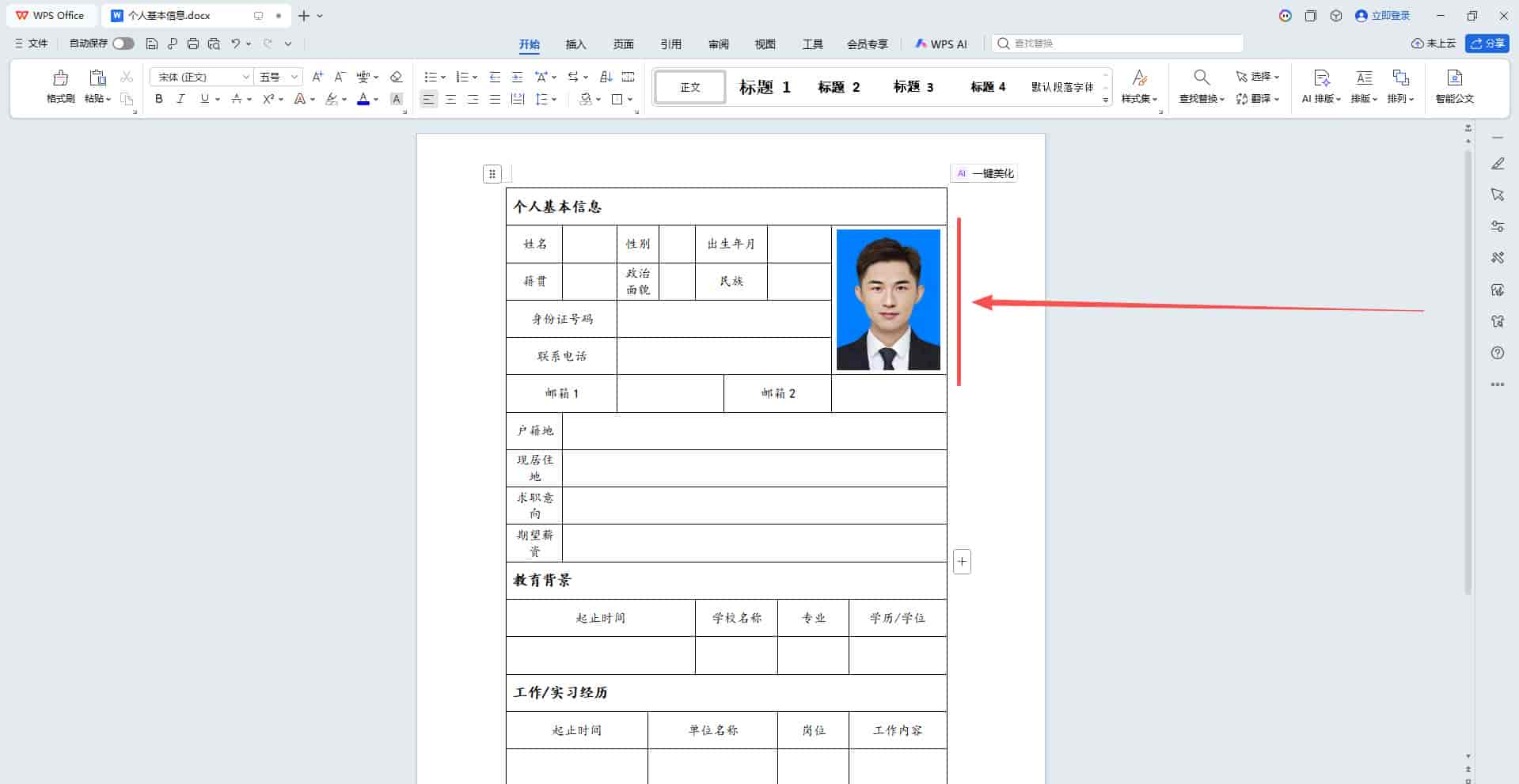Click the strikethrough text icon
The image size is (1519, 784).
[x=236, y=99]
